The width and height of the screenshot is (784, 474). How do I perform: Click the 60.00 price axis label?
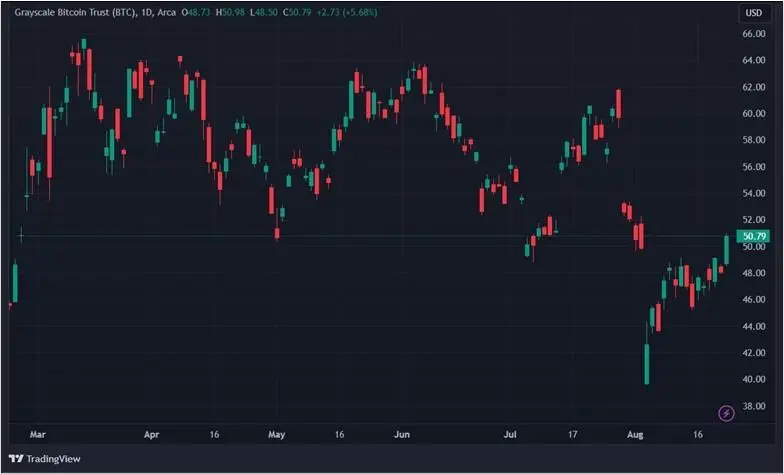(753, 113)
